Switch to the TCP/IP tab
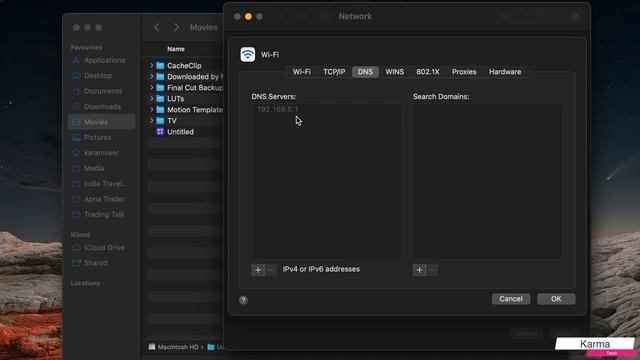Viewport: 640px width, 360px height. tap(334, 72)
